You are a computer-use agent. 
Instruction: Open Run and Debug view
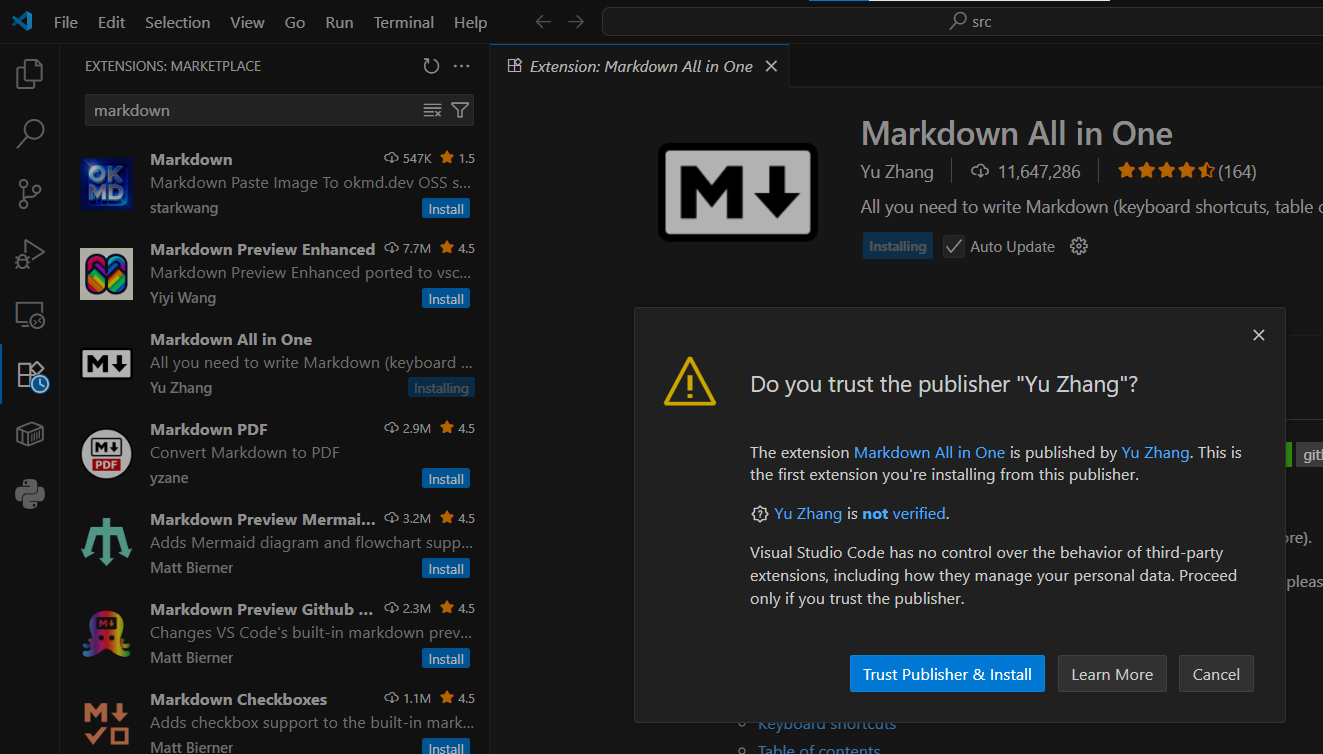30,255
